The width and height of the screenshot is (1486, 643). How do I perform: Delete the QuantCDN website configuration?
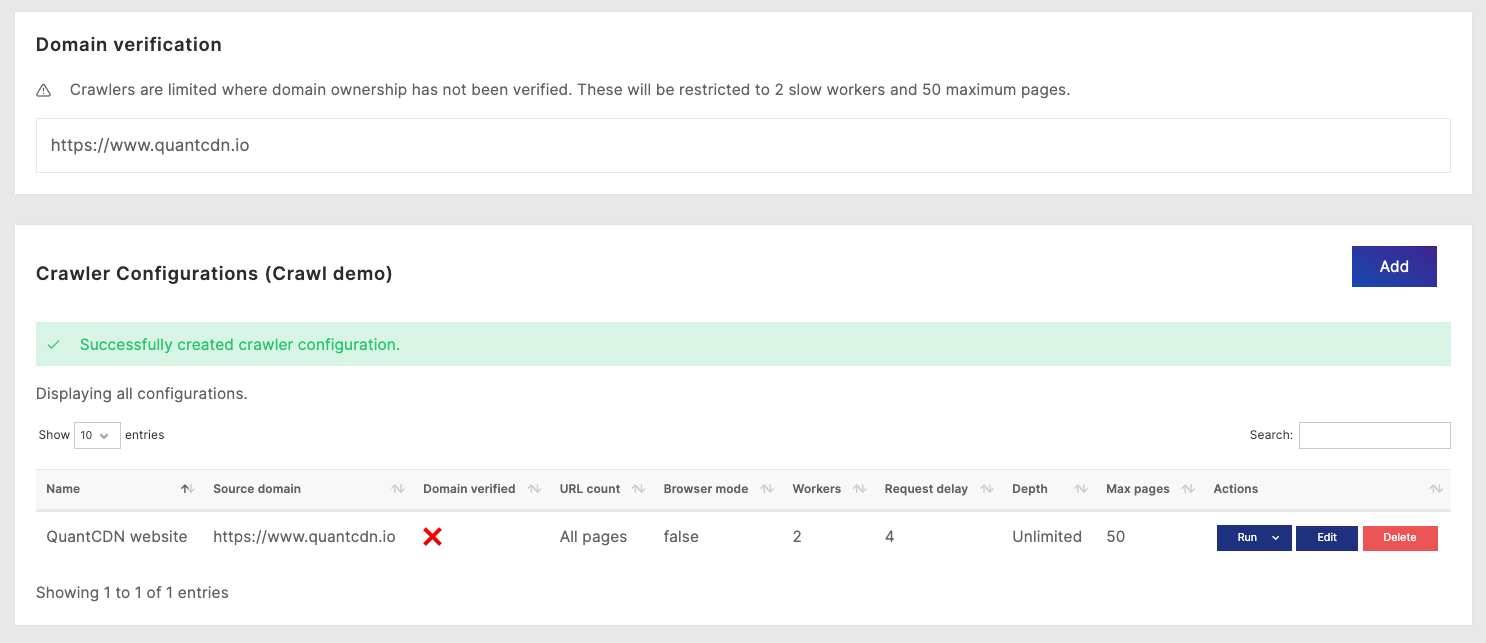pos(1400,538)
